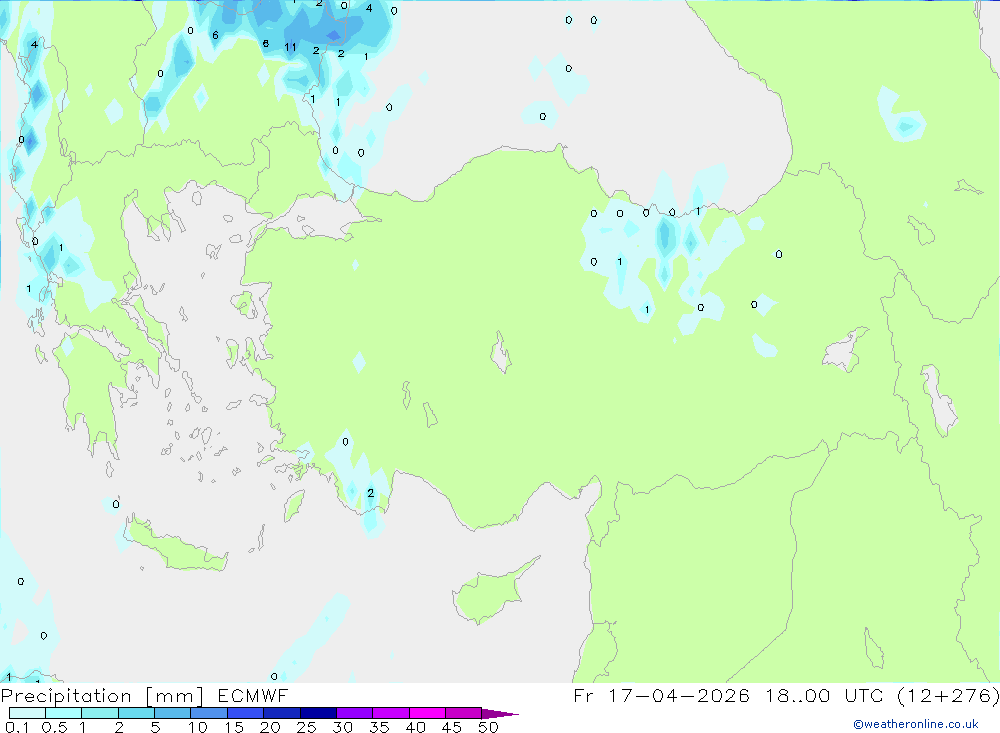Click legend label "10"

198,727
